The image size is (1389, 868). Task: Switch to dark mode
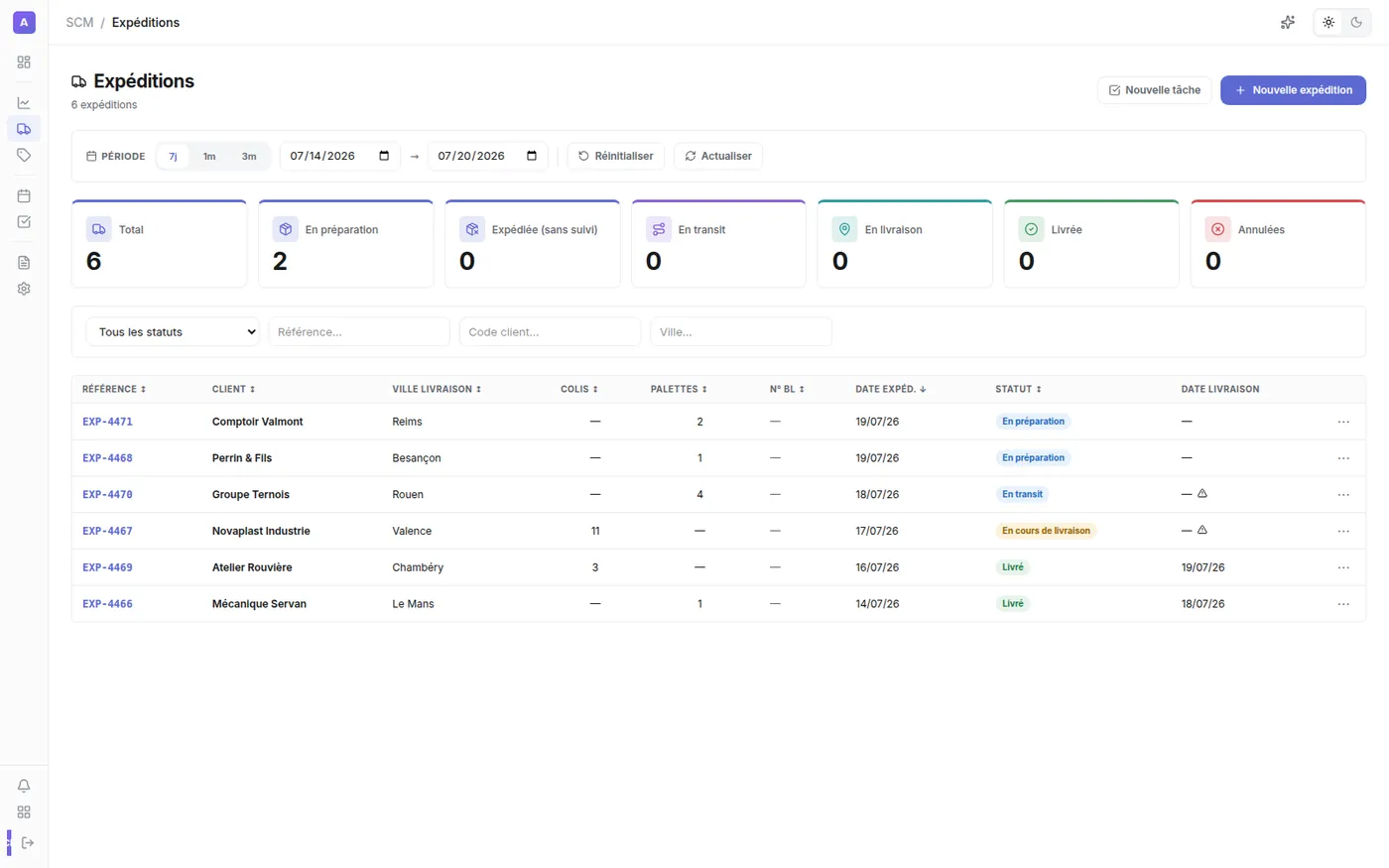tap(1356, 22)
